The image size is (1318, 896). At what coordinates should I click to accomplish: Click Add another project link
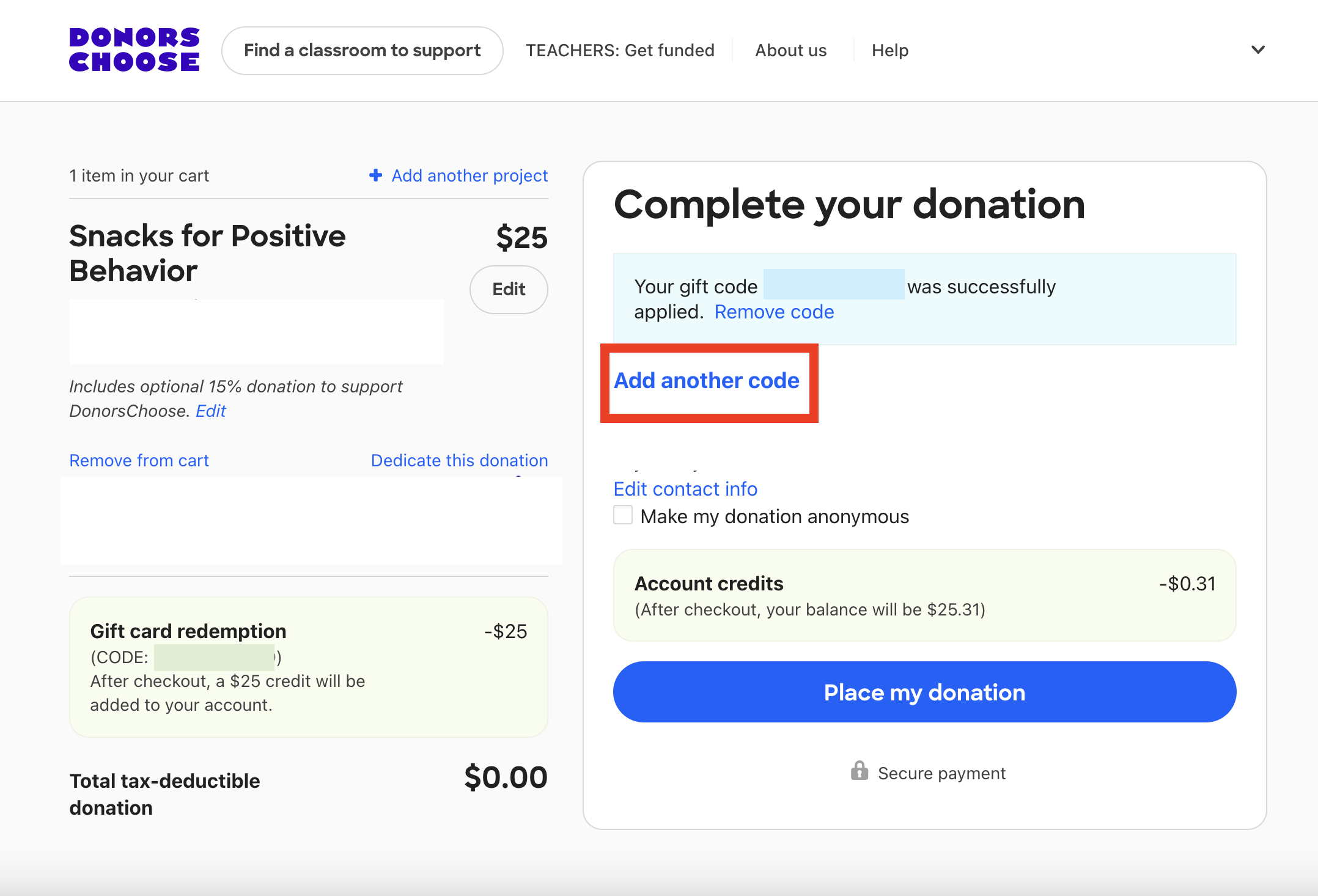click(469, 175)
